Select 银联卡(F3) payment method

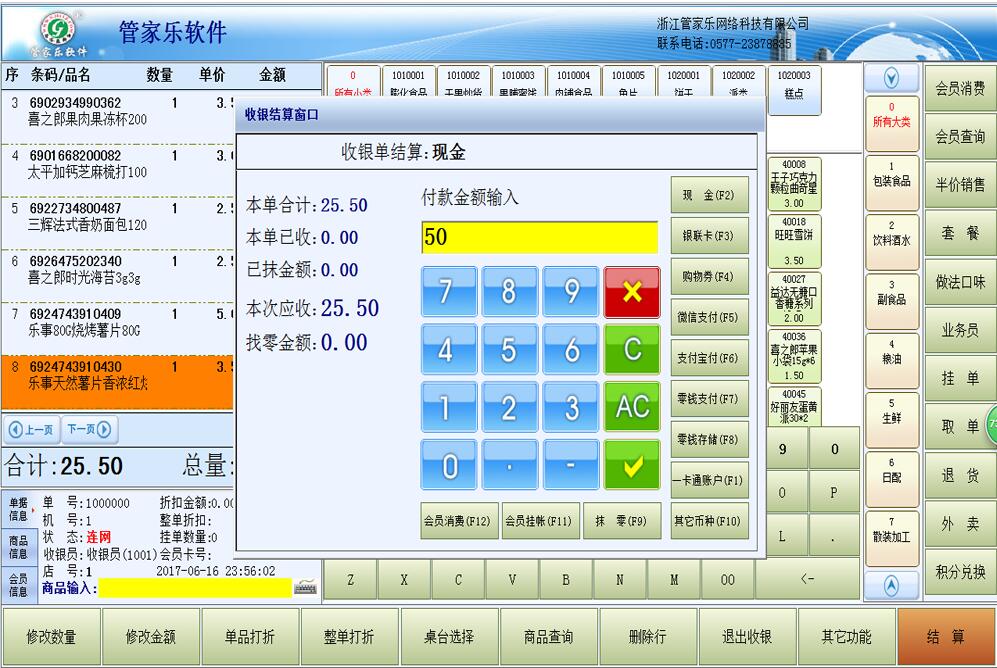click(710, 236)
